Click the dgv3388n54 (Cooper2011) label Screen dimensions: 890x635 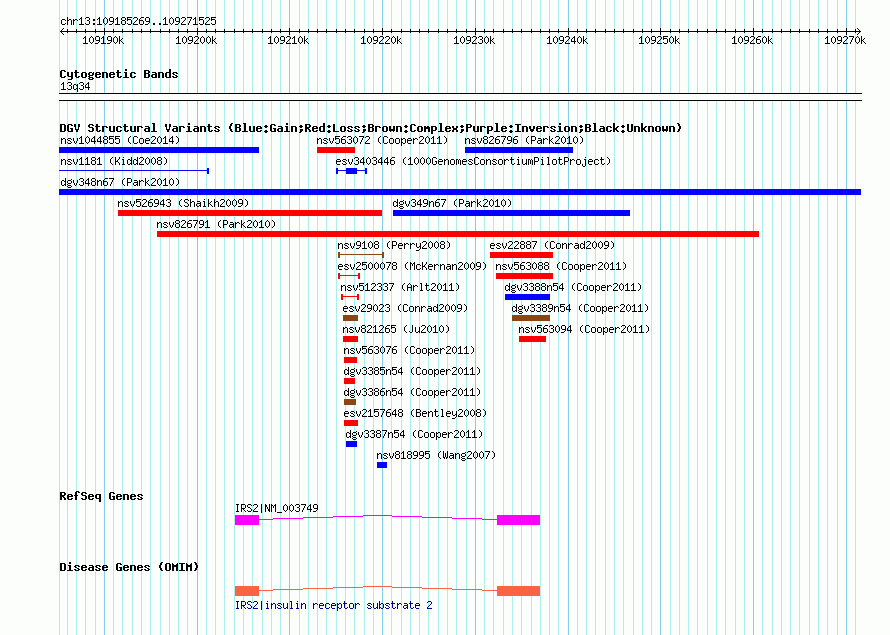(x=573, y=287)
